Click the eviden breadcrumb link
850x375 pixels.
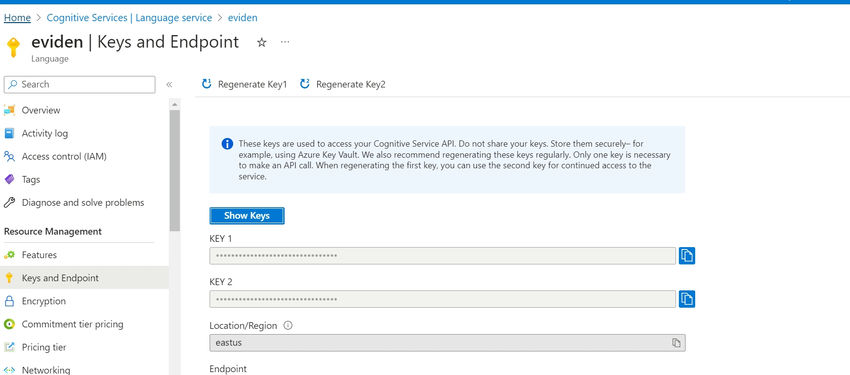tap(242, 18)
